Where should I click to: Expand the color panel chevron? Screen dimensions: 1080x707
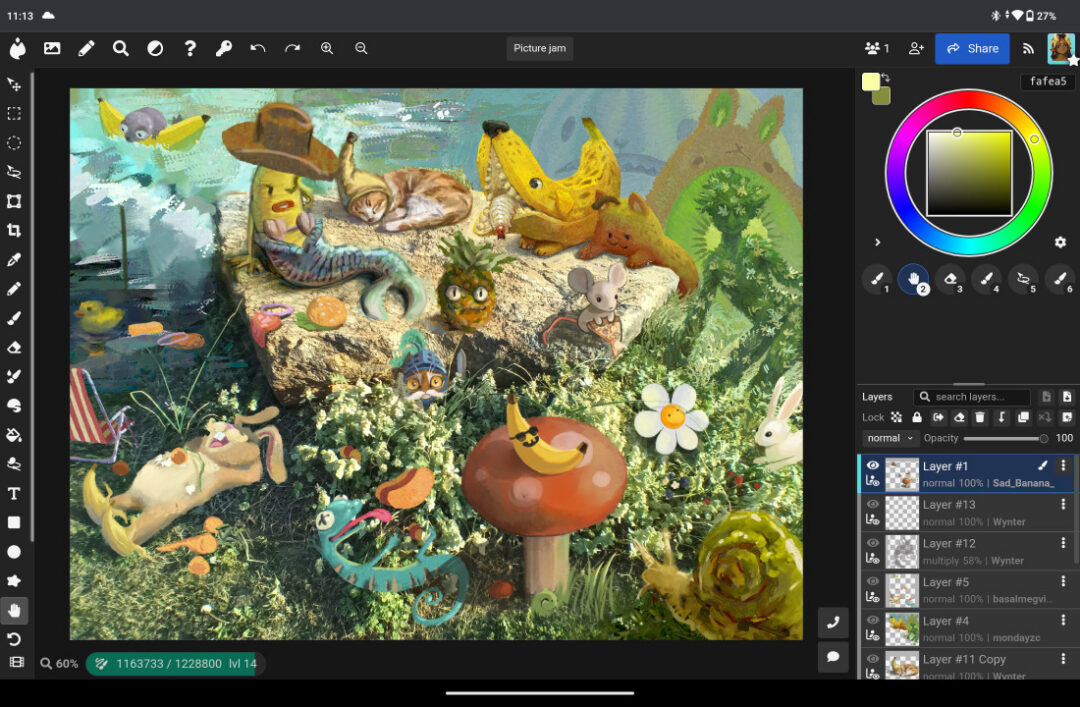click(877, 242)
